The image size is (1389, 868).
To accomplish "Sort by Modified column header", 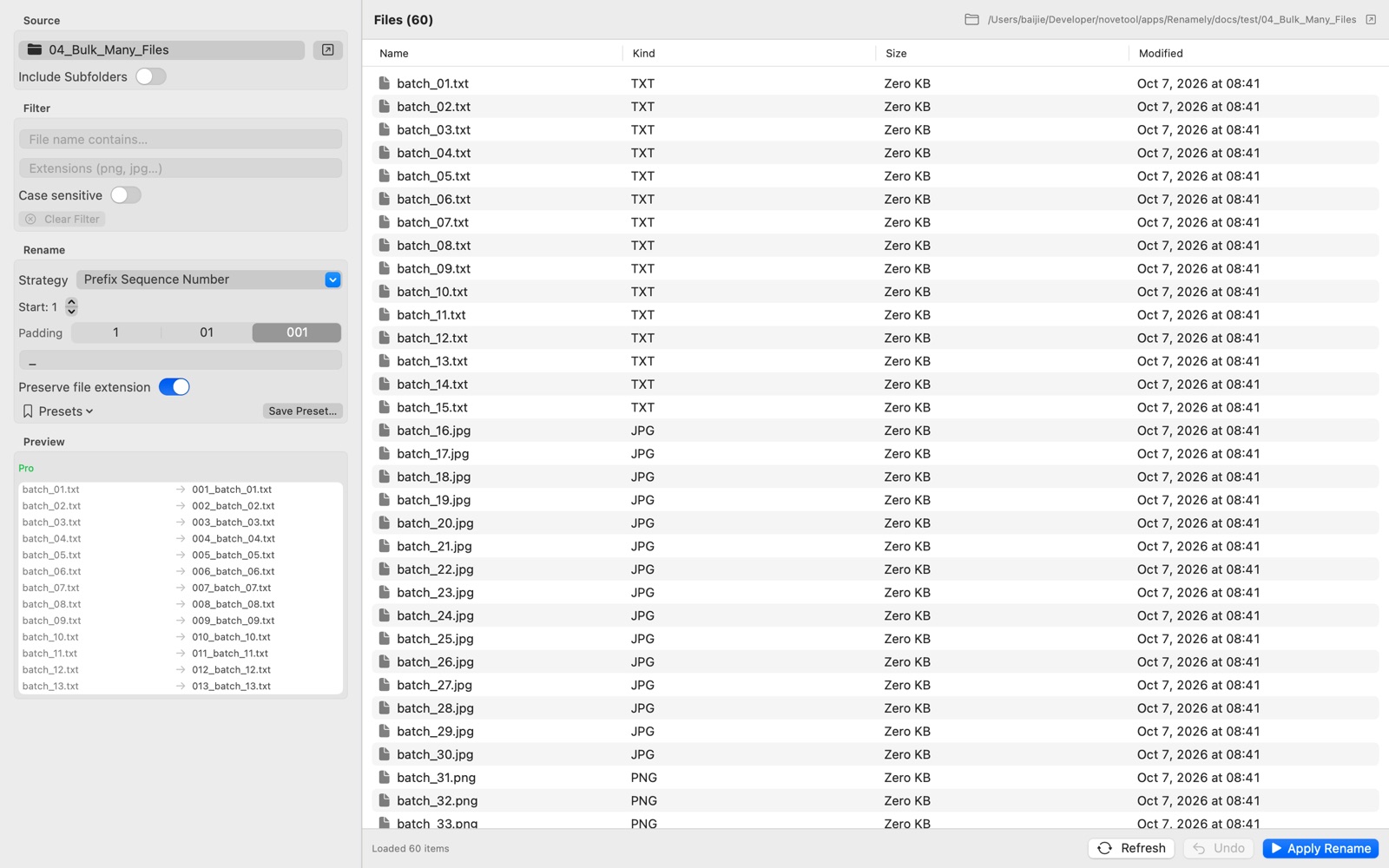I will 1161,53.
